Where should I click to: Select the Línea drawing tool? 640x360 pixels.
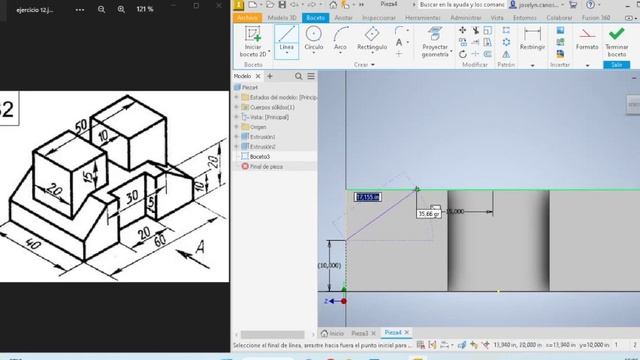[286, 41]
